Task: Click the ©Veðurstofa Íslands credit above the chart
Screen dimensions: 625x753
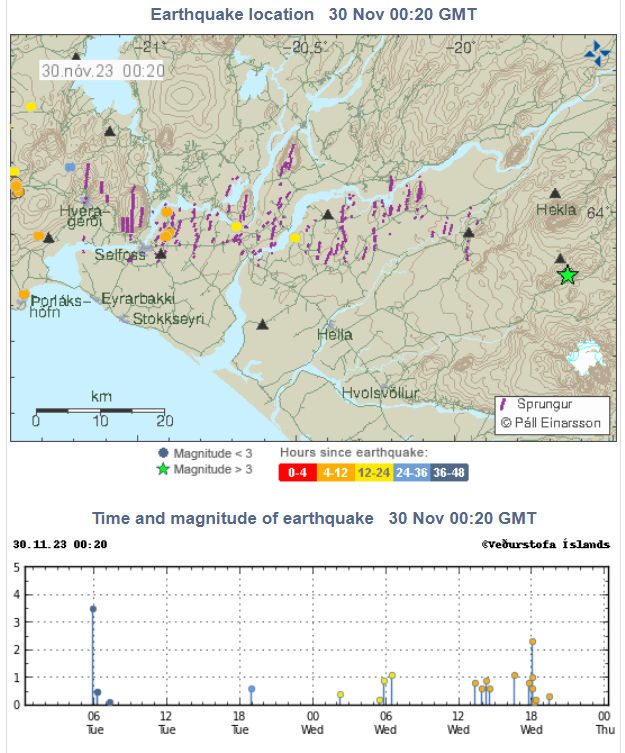Action: (545, 545)
